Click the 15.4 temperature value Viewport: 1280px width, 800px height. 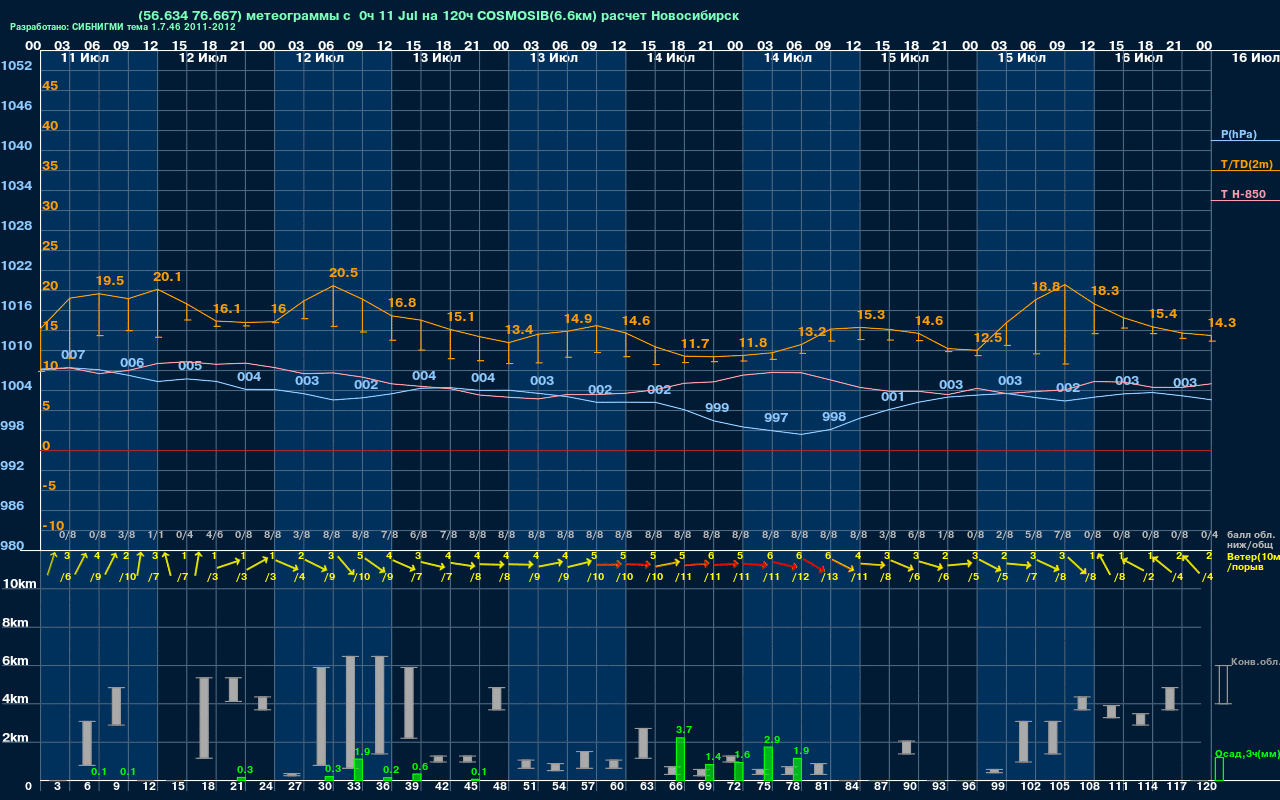point(1163,314)
